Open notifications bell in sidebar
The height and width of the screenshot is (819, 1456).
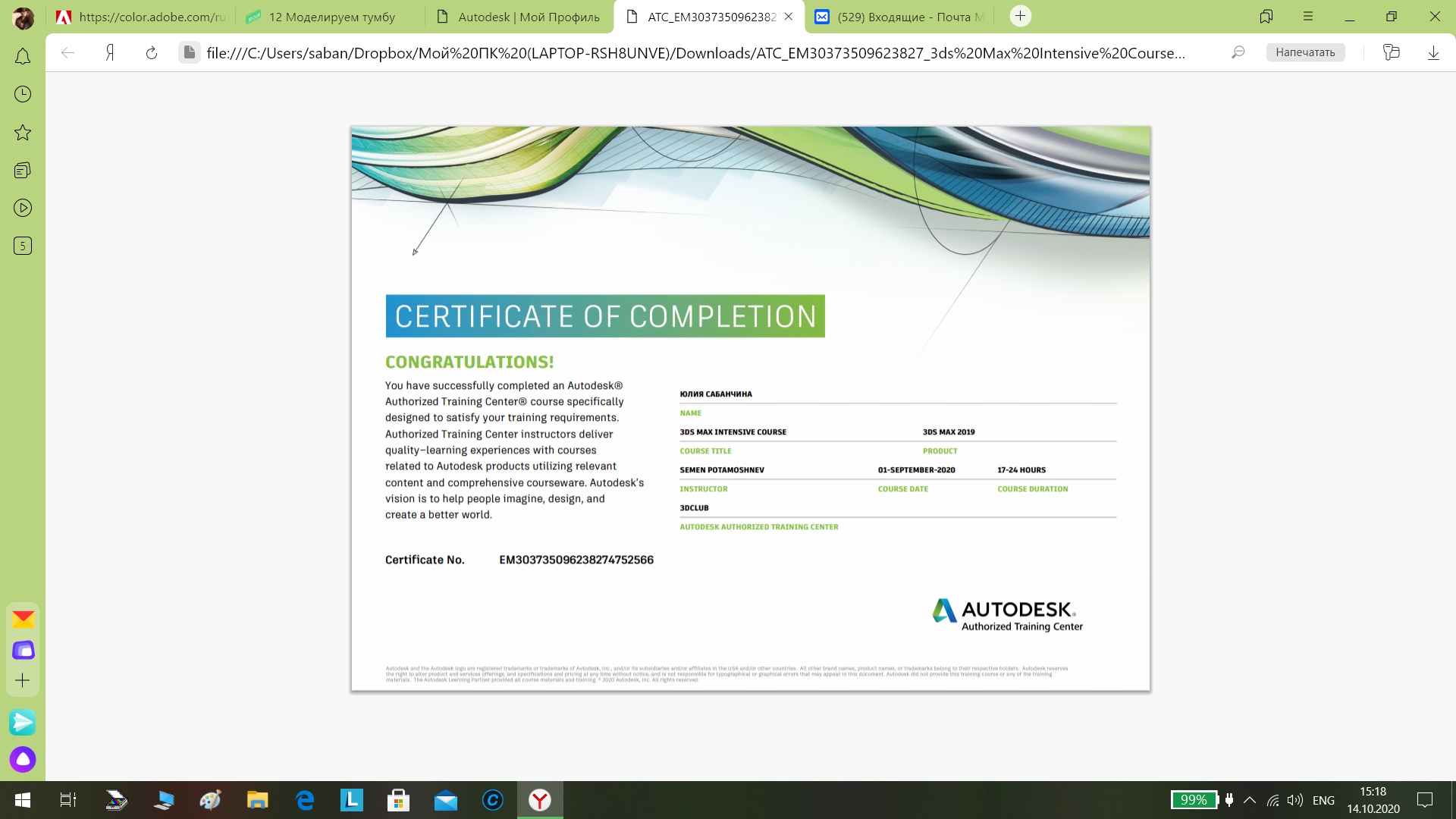point(23,57)
